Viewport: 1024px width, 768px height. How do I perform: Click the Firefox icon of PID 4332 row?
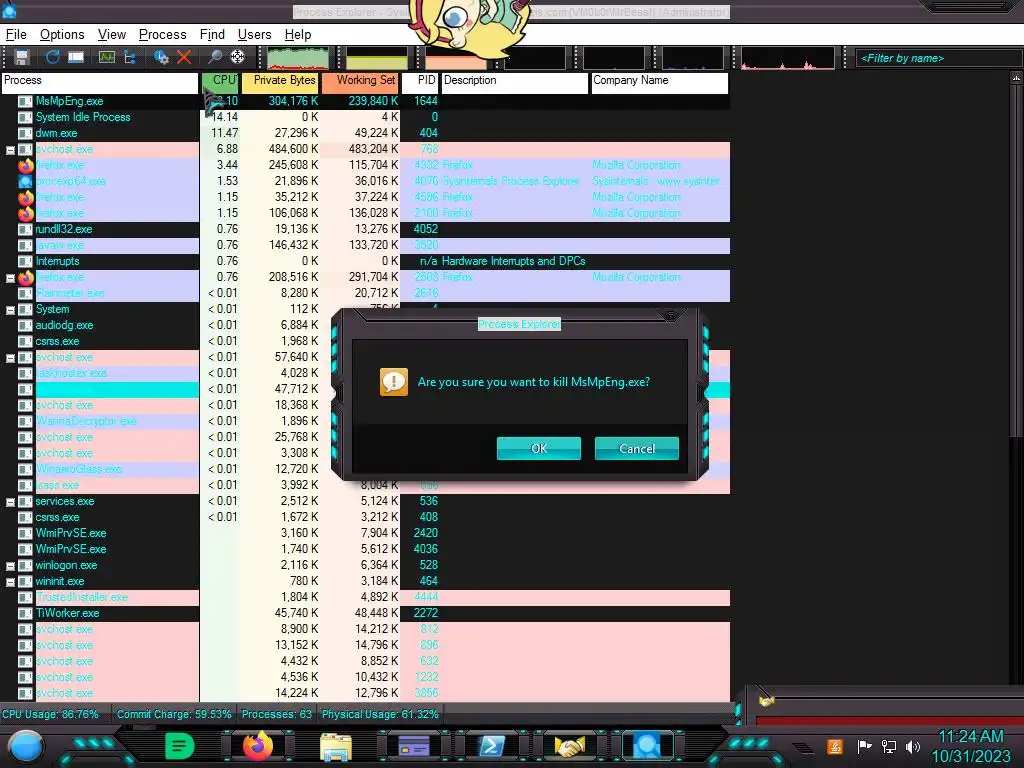coord(25,165)
